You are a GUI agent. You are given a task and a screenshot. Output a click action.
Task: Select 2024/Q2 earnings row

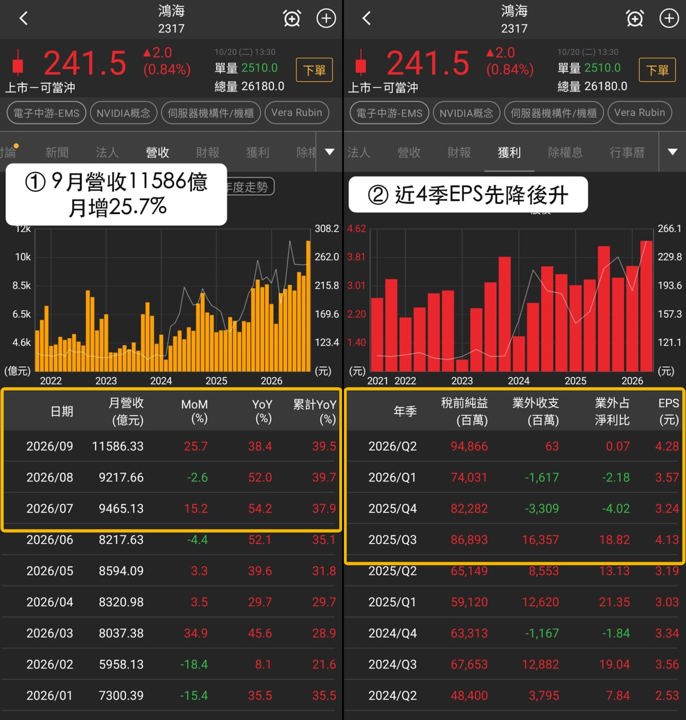click(515, 696)
